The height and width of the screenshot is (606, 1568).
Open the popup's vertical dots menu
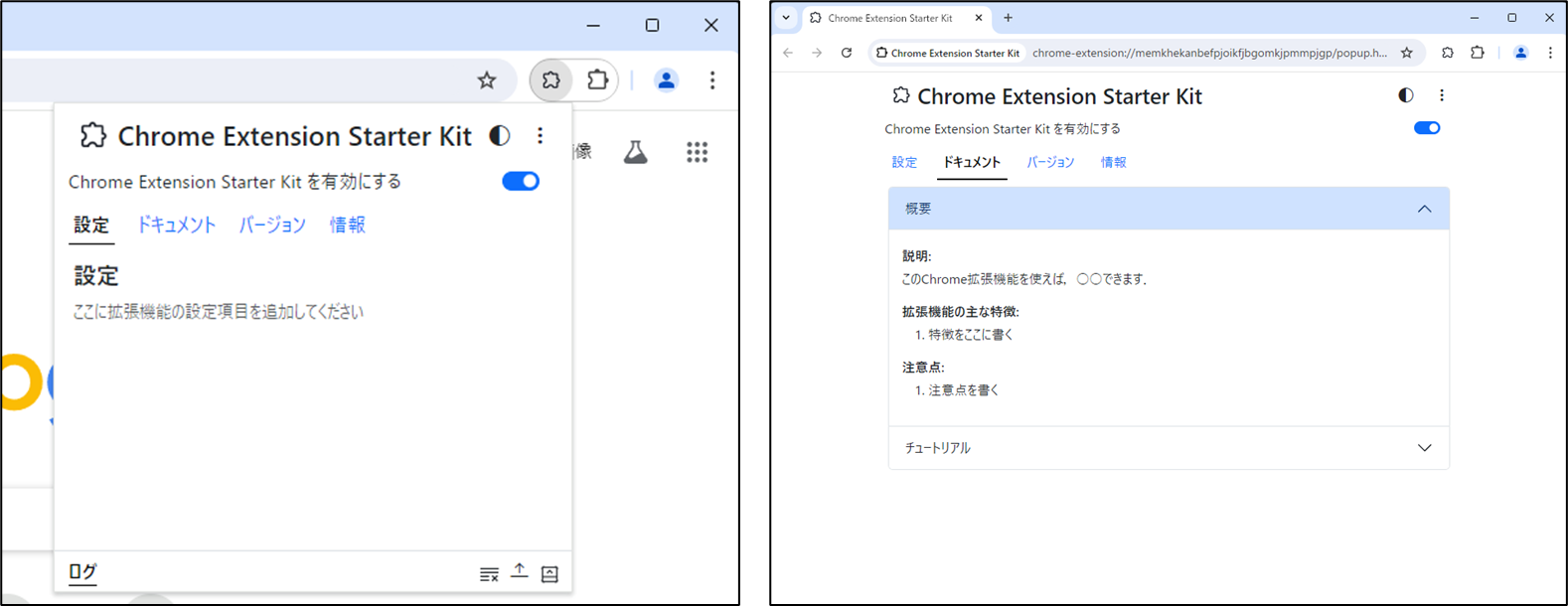click(x=540, y=136)
